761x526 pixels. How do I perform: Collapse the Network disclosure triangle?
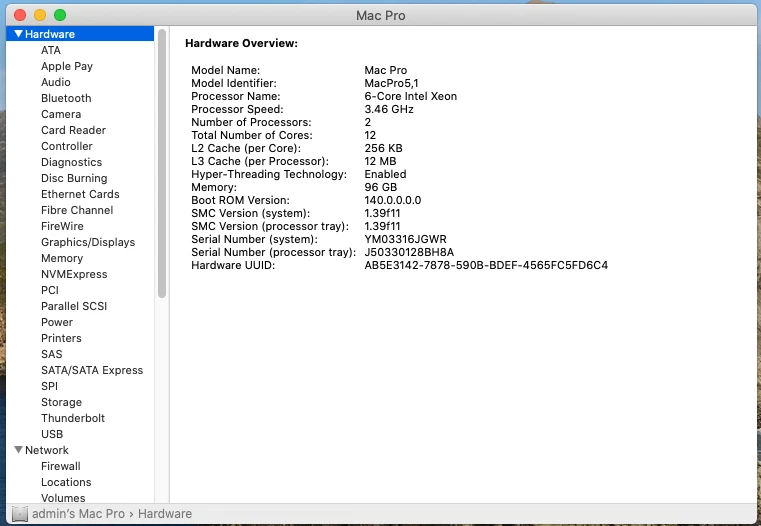[18, 450]
